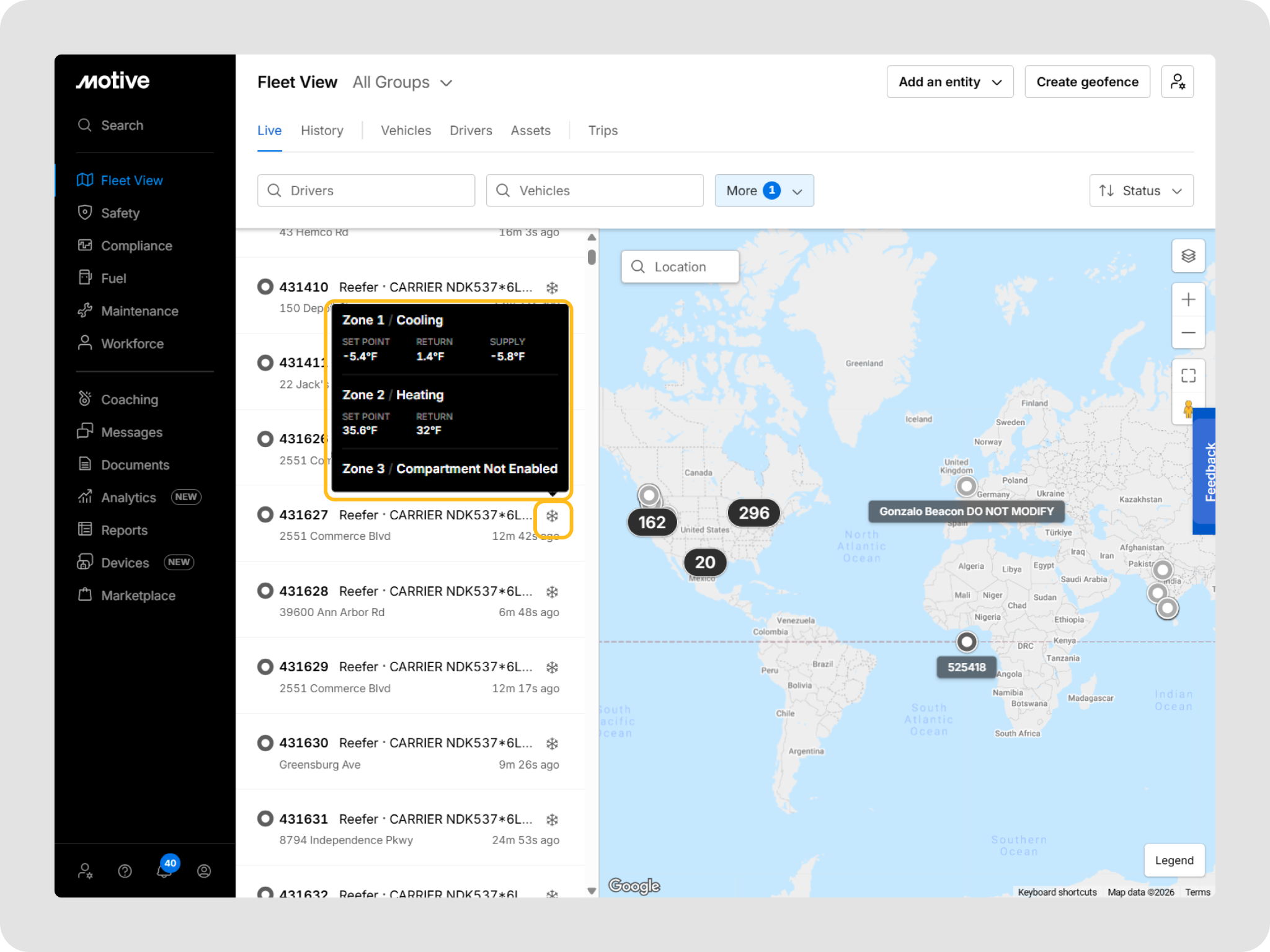Open notifications bell with 40 badge

point(164,871)
